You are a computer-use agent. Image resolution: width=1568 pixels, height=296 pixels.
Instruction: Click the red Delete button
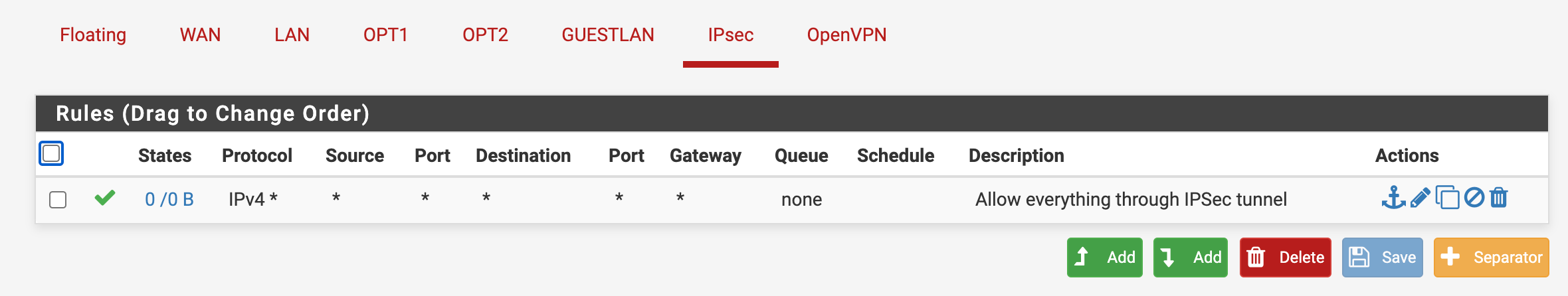point(1285,257)
